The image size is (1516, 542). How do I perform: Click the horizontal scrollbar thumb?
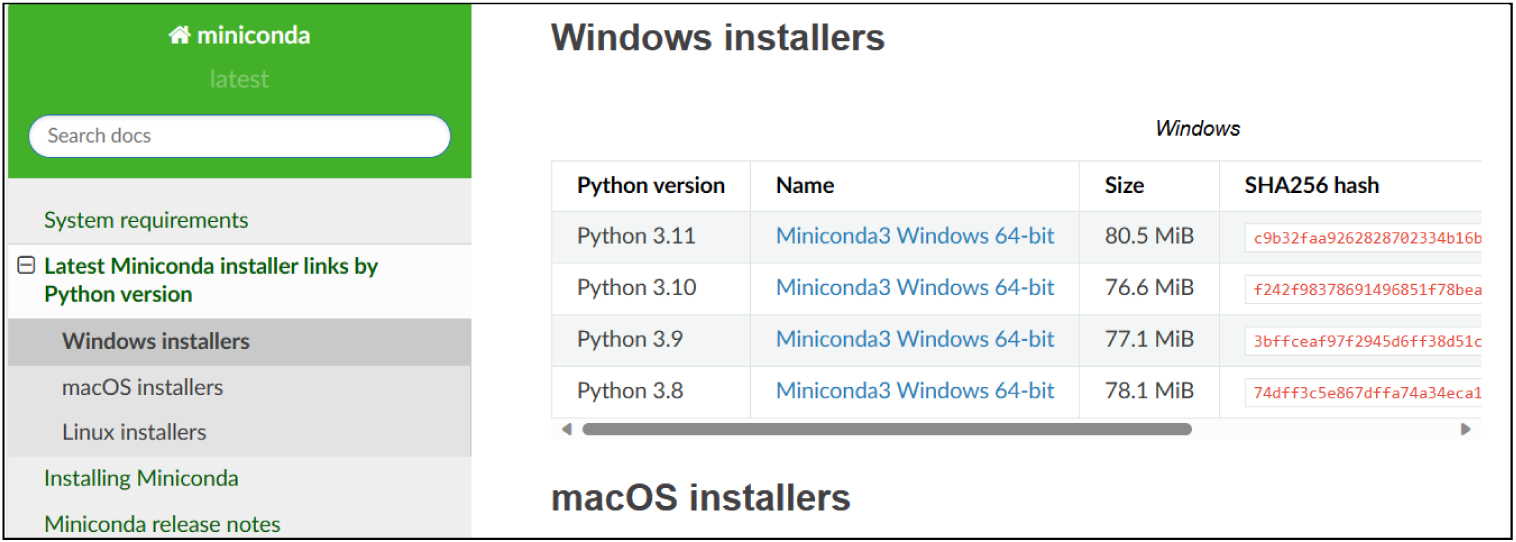coord(887,429)
